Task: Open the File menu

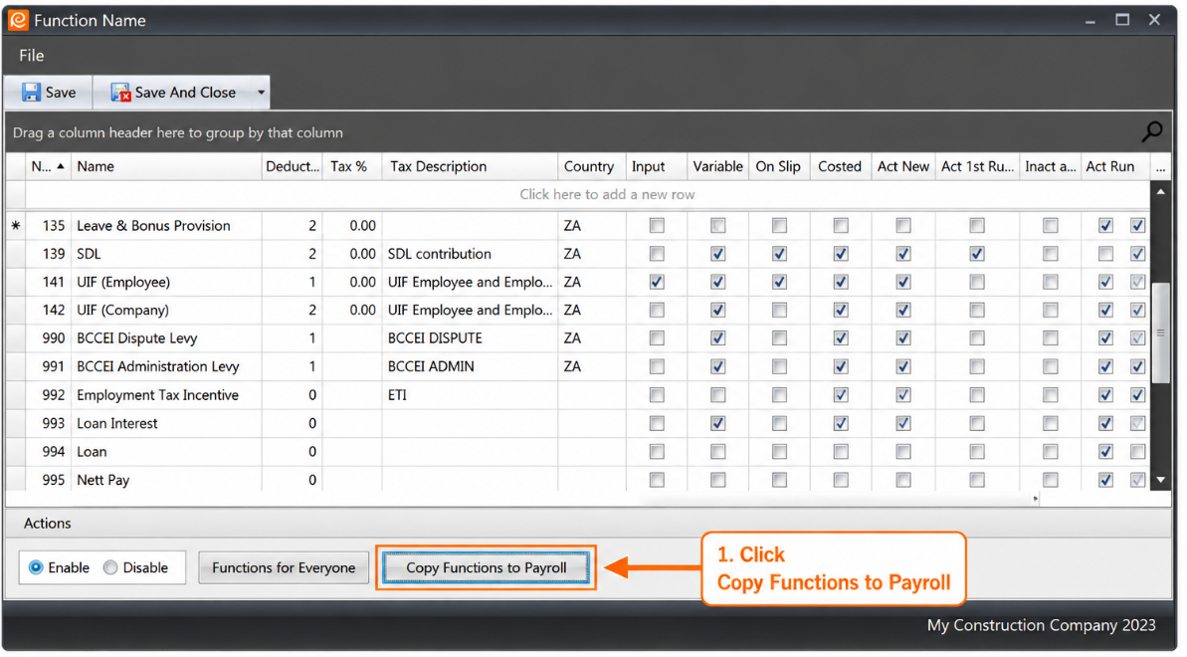Action: [32, 55]
